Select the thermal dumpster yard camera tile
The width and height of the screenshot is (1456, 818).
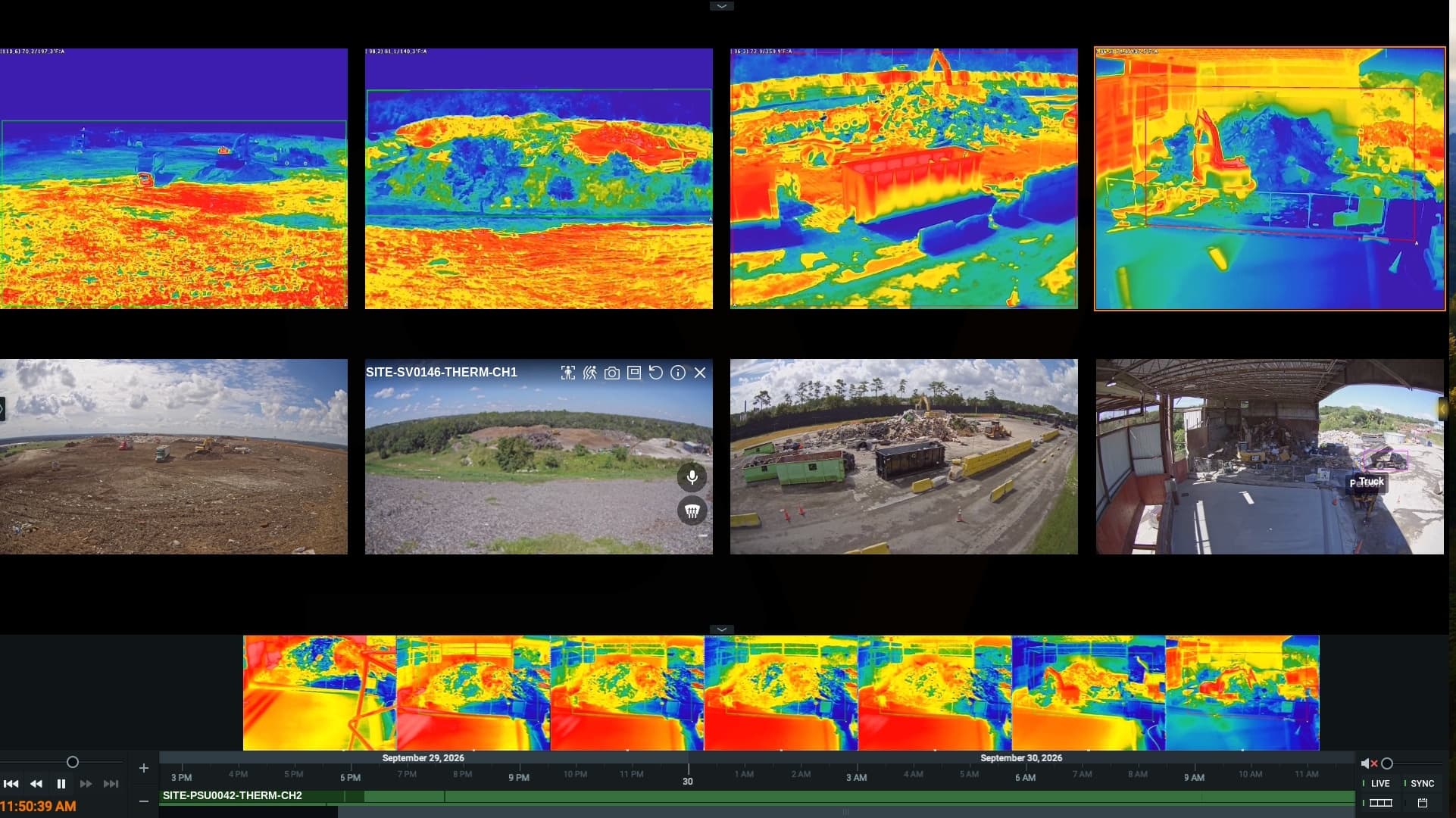click(904, 179)
